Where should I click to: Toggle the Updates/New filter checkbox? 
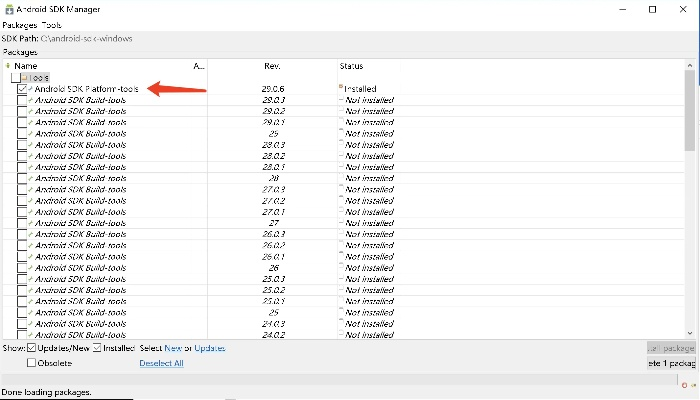pyautogui.click(x=32, y=348)
